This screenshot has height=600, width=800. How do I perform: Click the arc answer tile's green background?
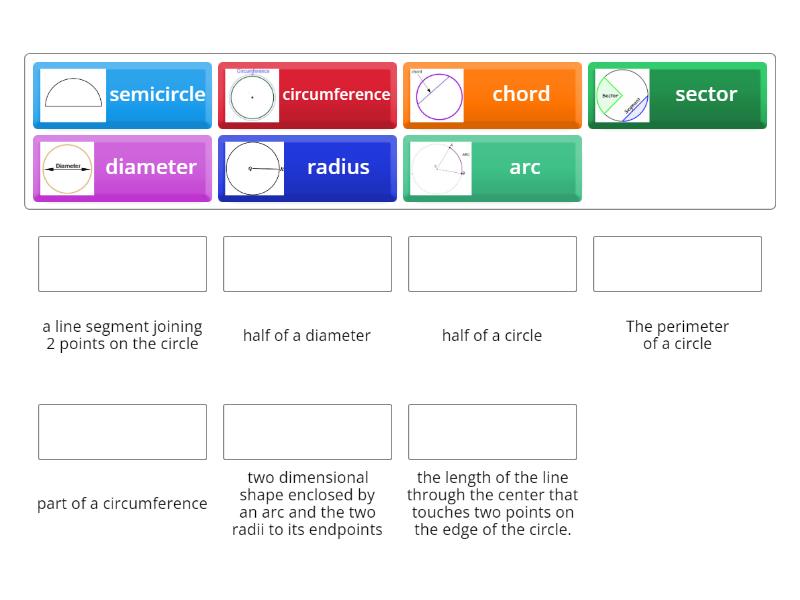click(x=525, y=167)
